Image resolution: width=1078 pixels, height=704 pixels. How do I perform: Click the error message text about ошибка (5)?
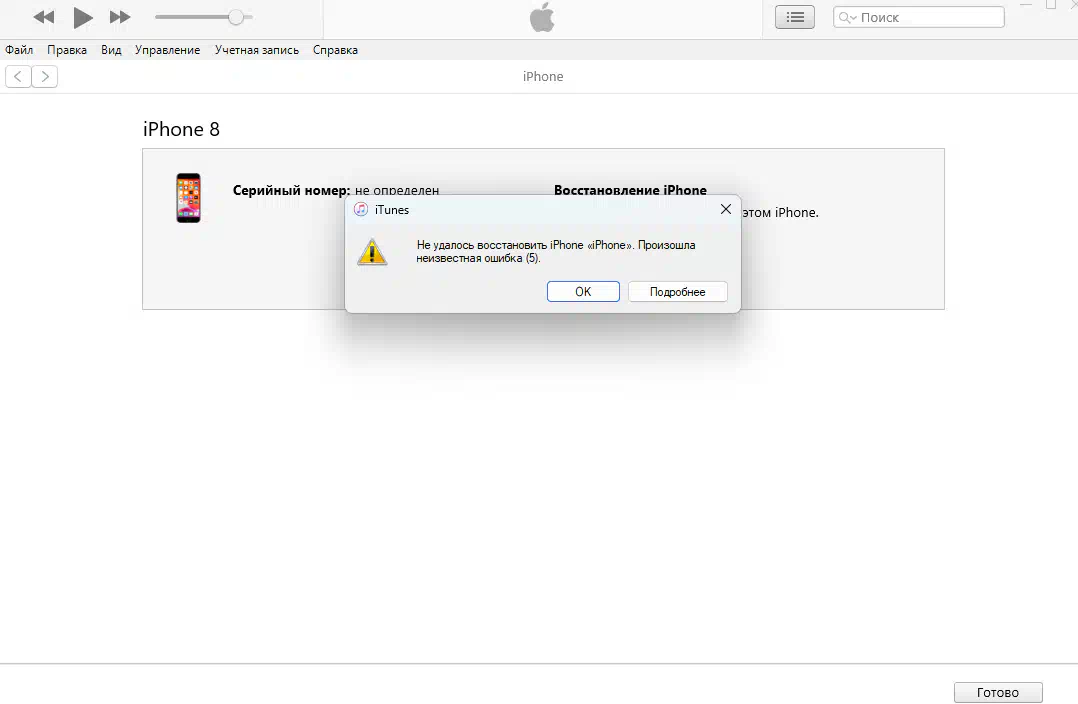coord(556,252)
